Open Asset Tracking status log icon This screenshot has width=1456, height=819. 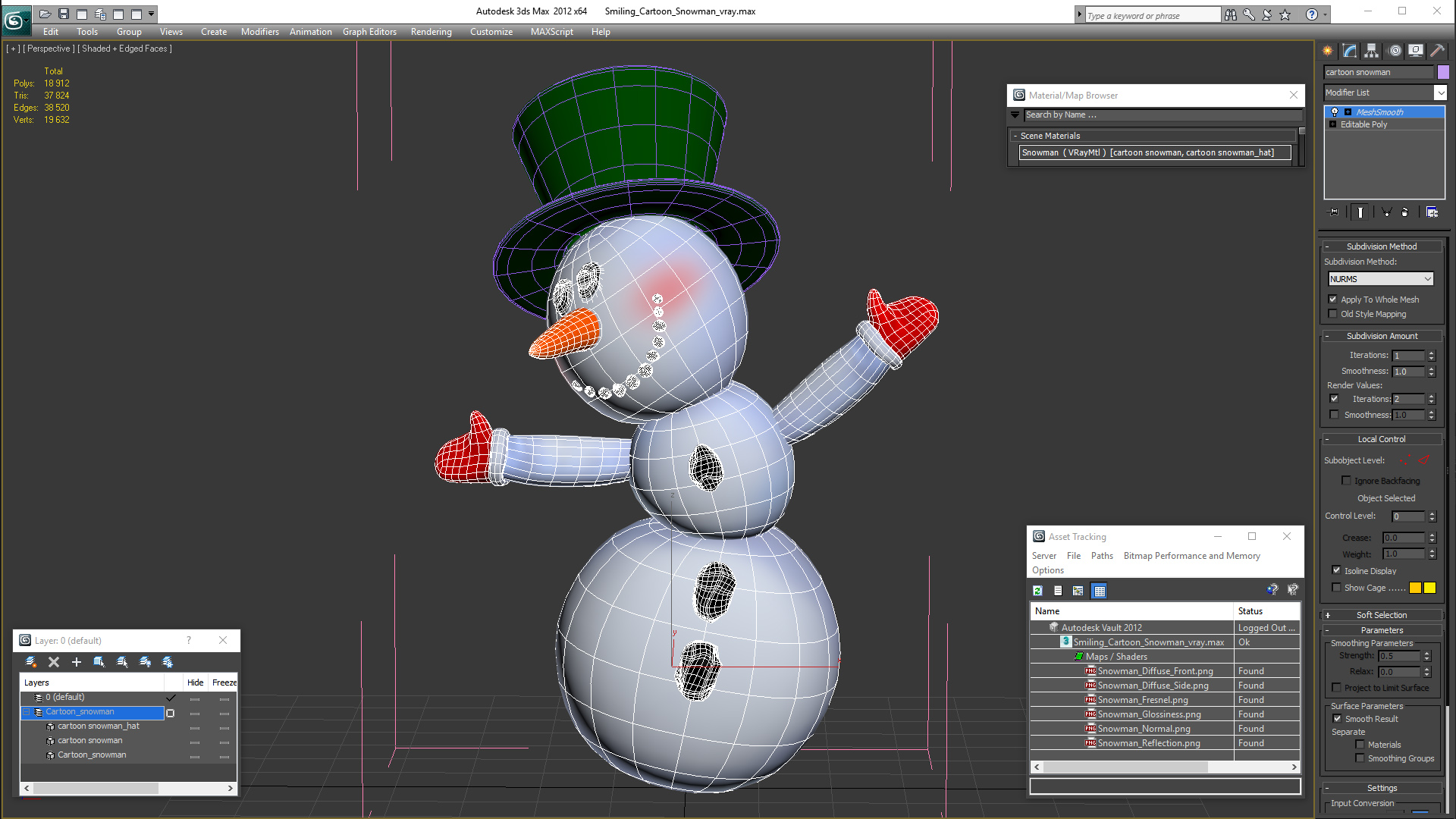[x=1059, y=591]
